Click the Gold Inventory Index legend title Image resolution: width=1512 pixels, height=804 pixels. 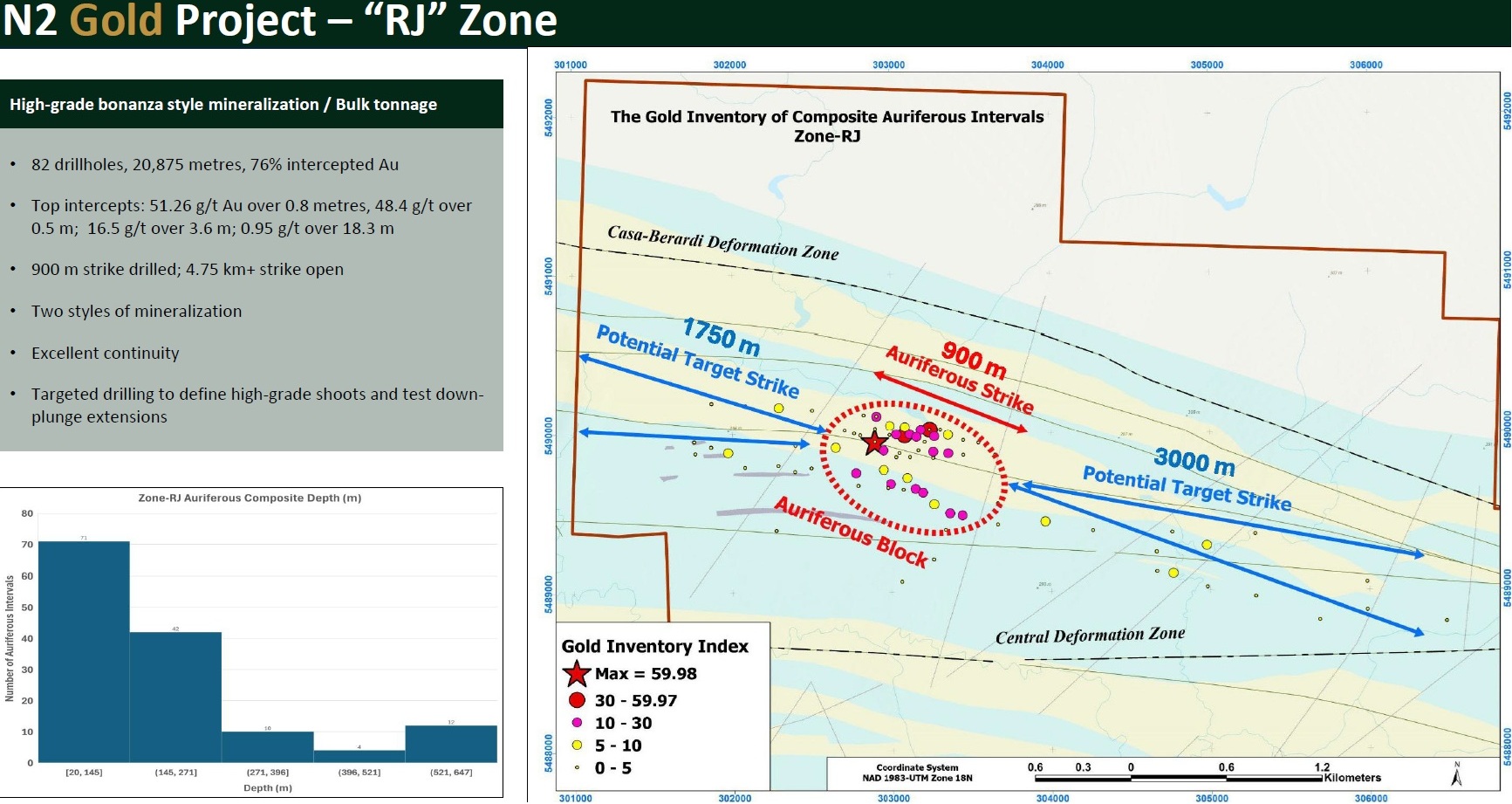[x=654, y=647]
